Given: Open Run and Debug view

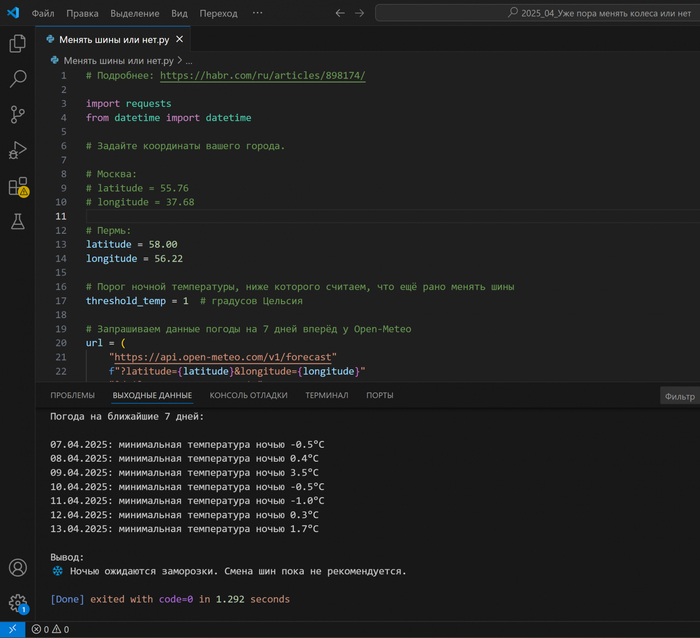Looking at the screenshot, I should [17, 150].
